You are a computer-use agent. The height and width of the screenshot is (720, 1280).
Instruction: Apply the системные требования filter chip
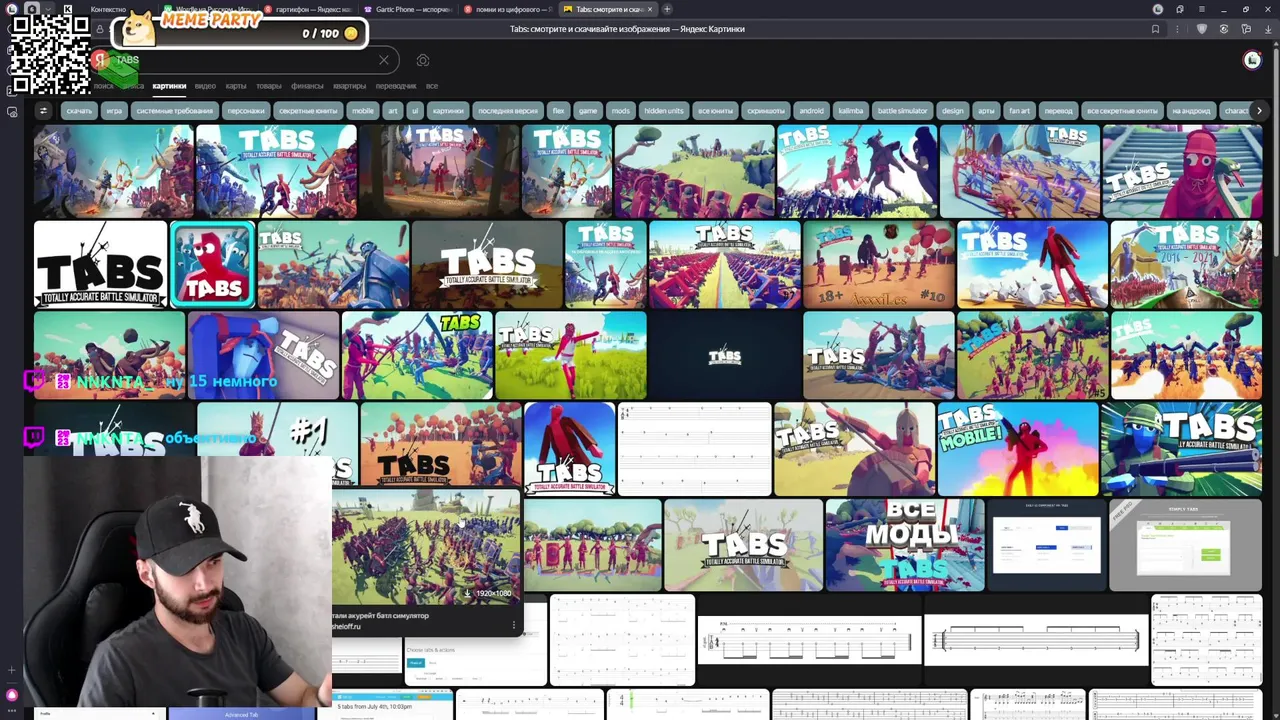tap(174, 111)
